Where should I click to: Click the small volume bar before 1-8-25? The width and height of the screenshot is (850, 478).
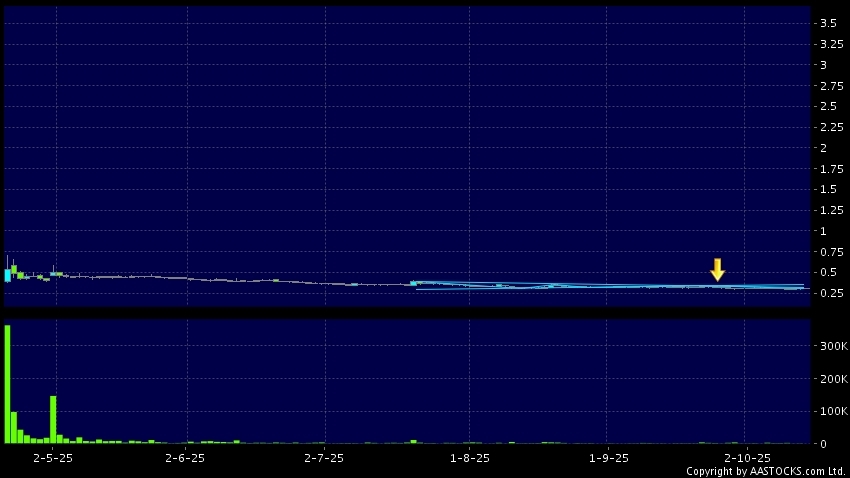[413, 441]
